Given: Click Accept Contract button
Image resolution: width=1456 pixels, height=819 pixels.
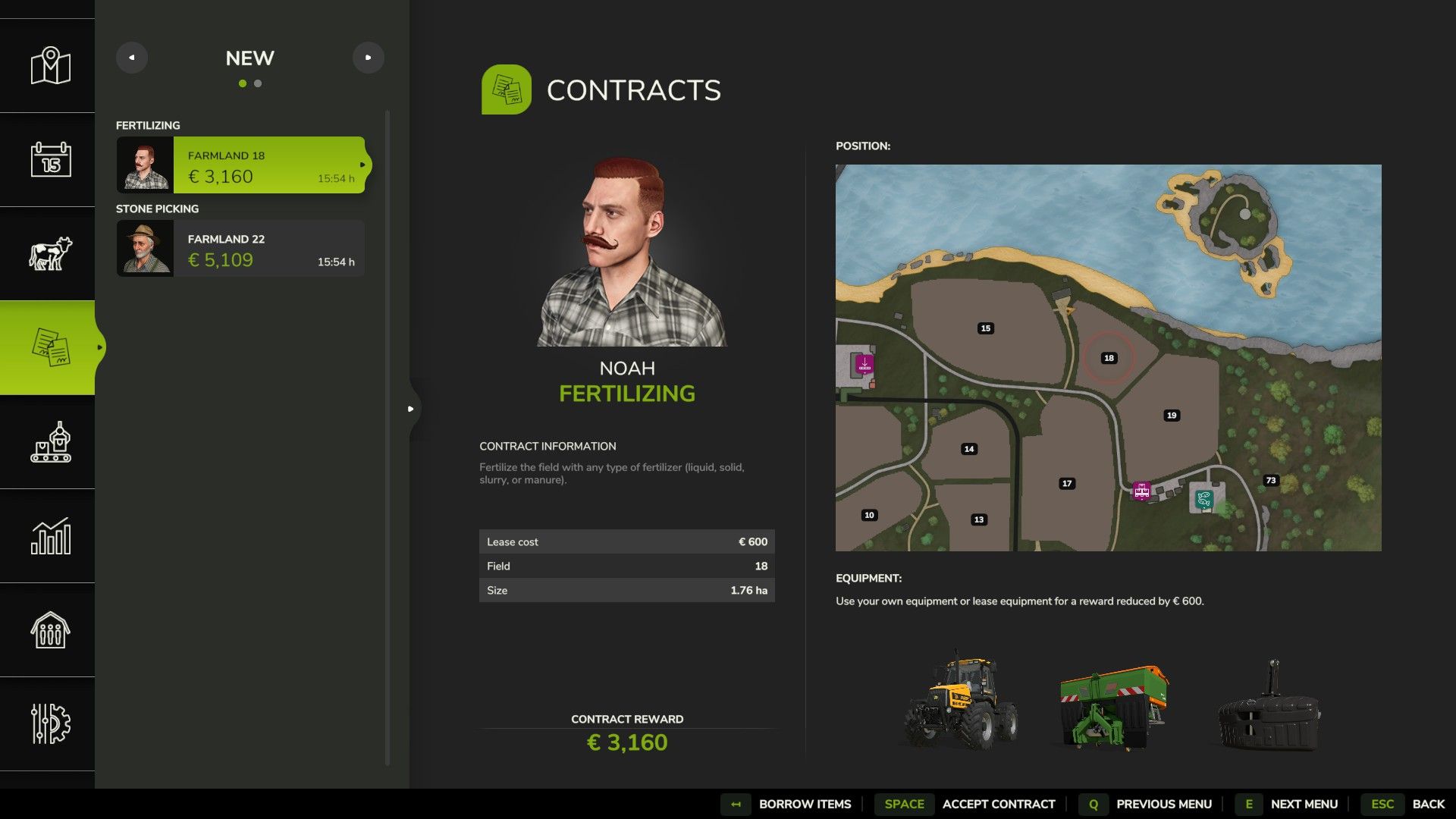Looking at the screenshot, I should pyautogui.click(x=965, y=804).
